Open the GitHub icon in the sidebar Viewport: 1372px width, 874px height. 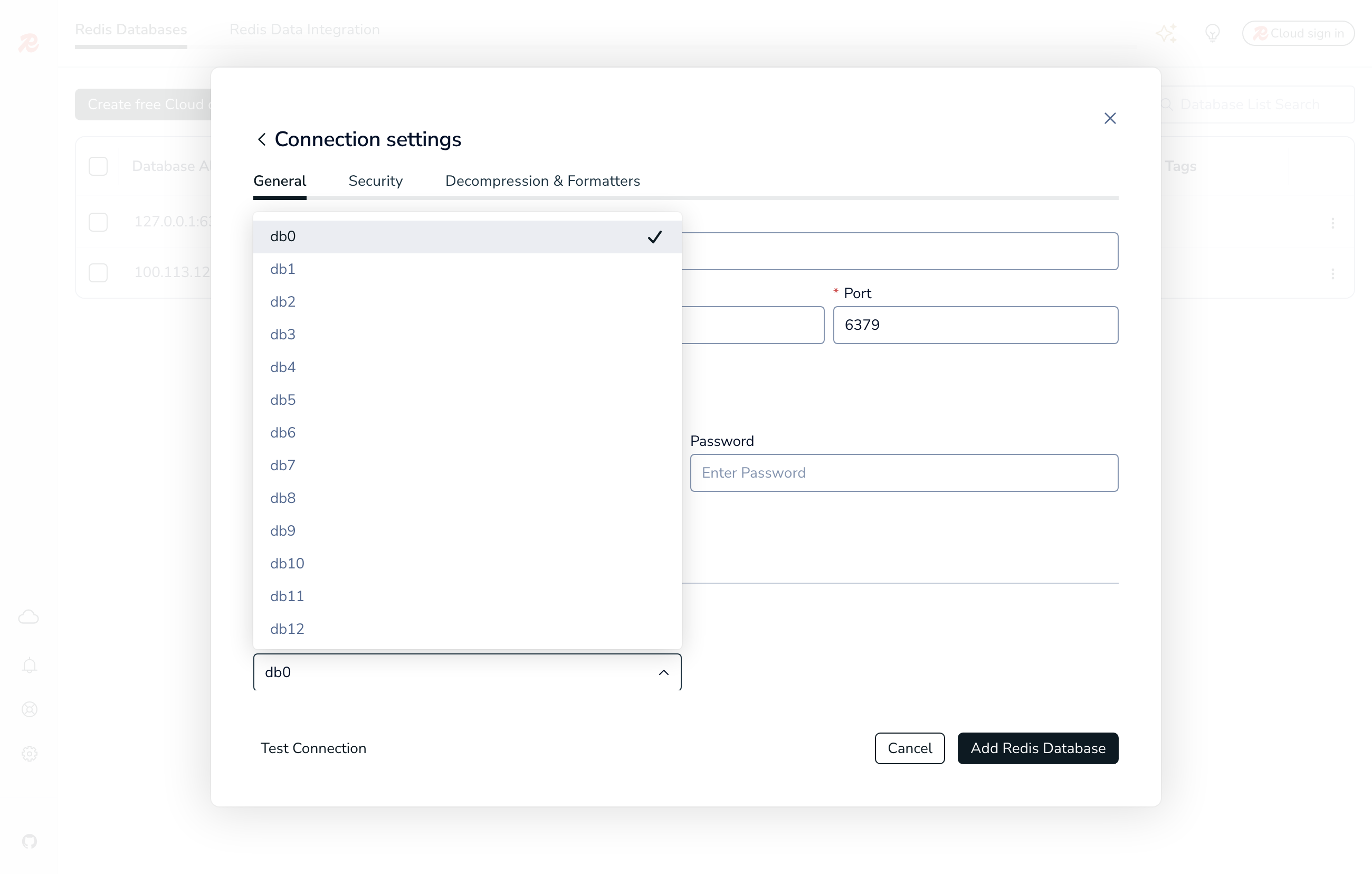(30, 841)
